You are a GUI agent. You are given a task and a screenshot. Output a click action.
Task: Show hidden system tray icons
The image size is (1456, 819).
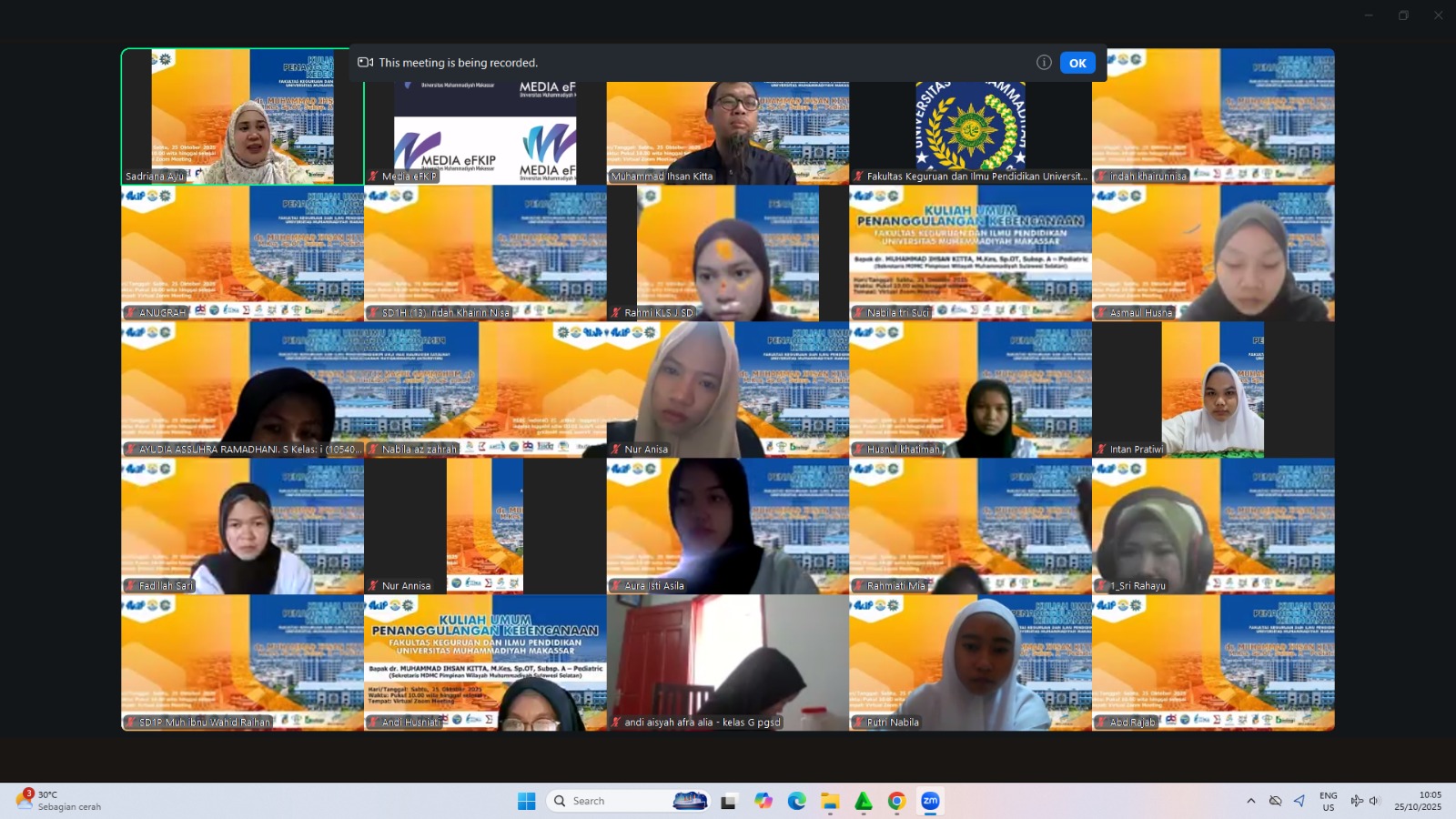pyautogui.click(x=1250, y=801)
